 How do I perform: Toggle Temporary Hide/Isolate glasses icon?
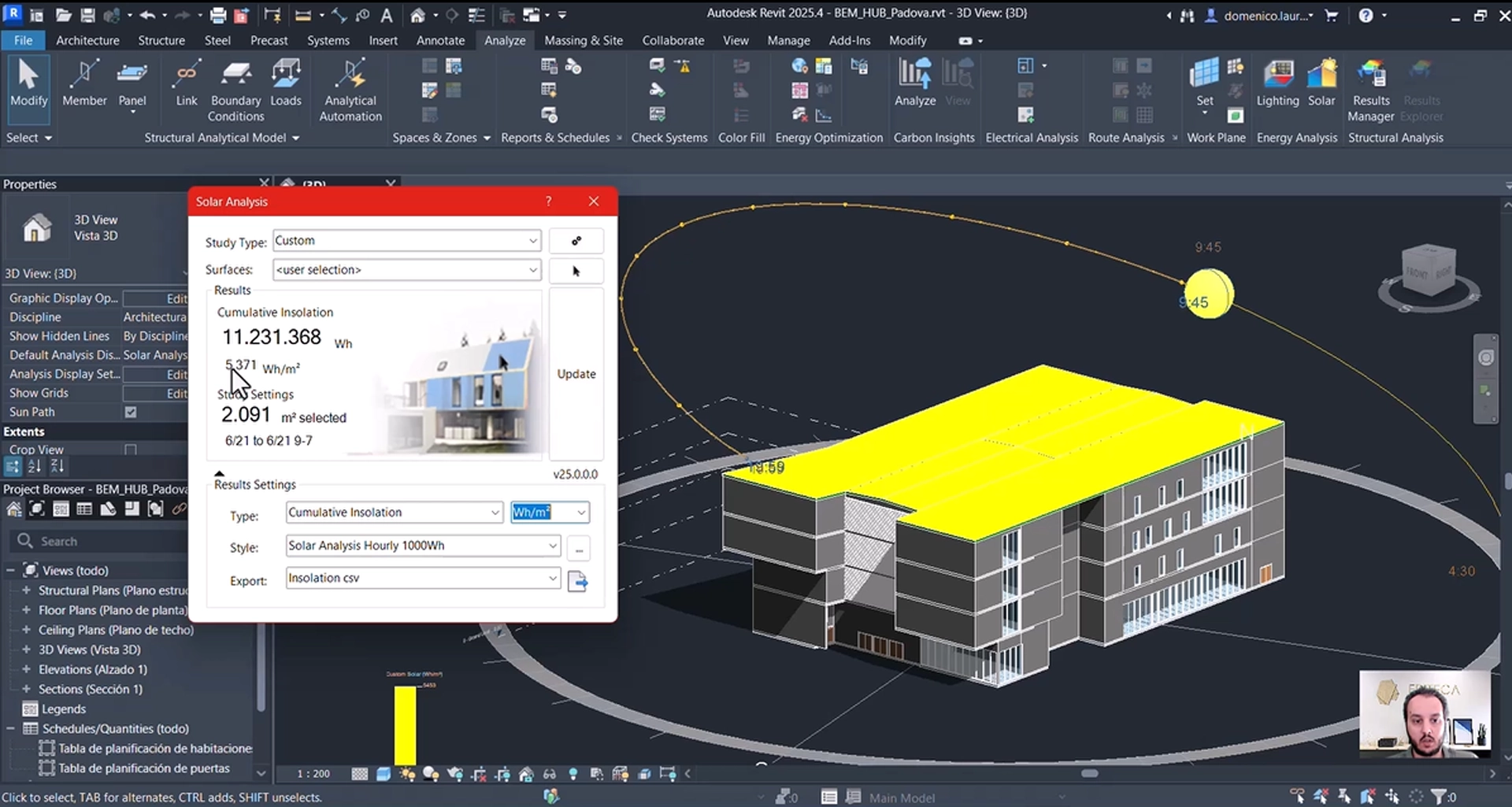(550, 774)
